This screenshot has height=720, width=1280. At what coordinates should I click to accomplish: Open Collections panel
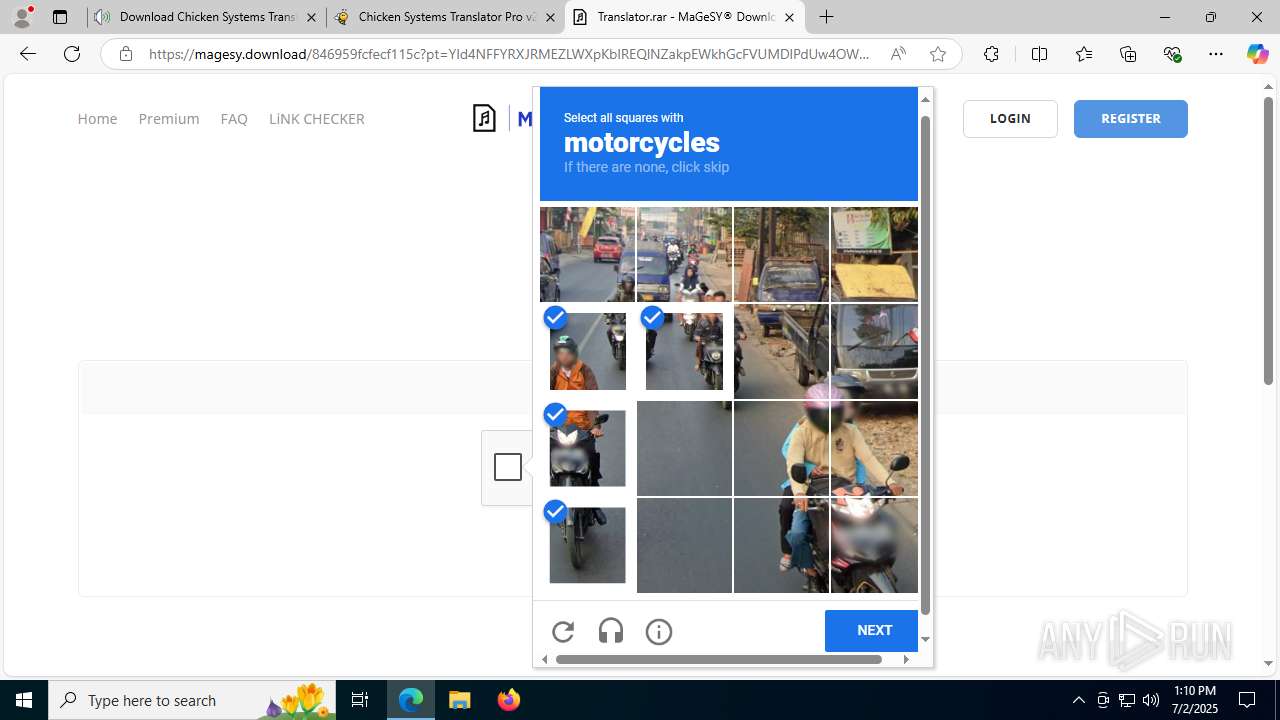tap(1128, 54)
